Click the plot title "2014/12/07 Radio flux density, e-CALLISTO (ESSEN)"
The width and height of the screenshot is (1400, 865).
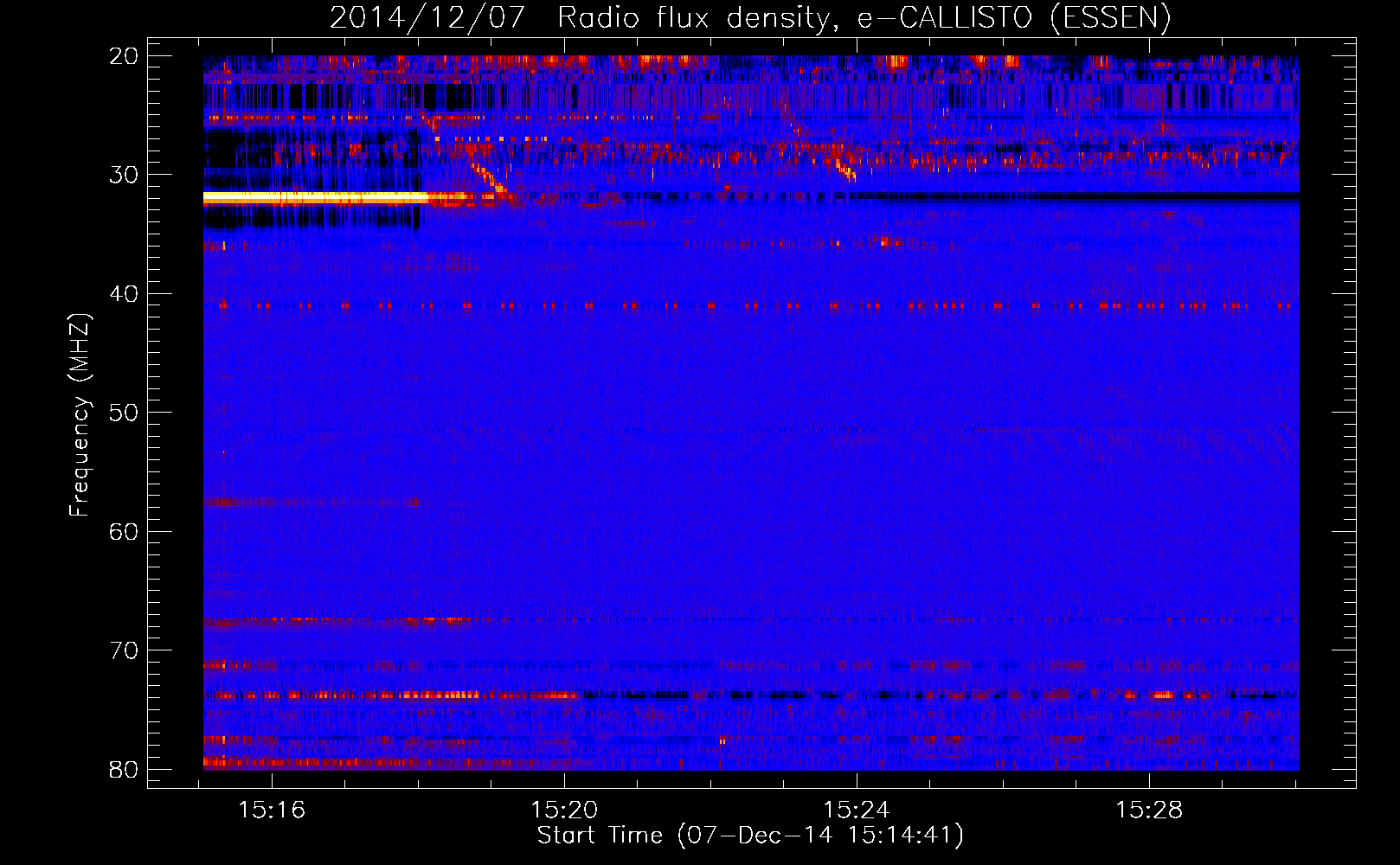pos(750,17)
